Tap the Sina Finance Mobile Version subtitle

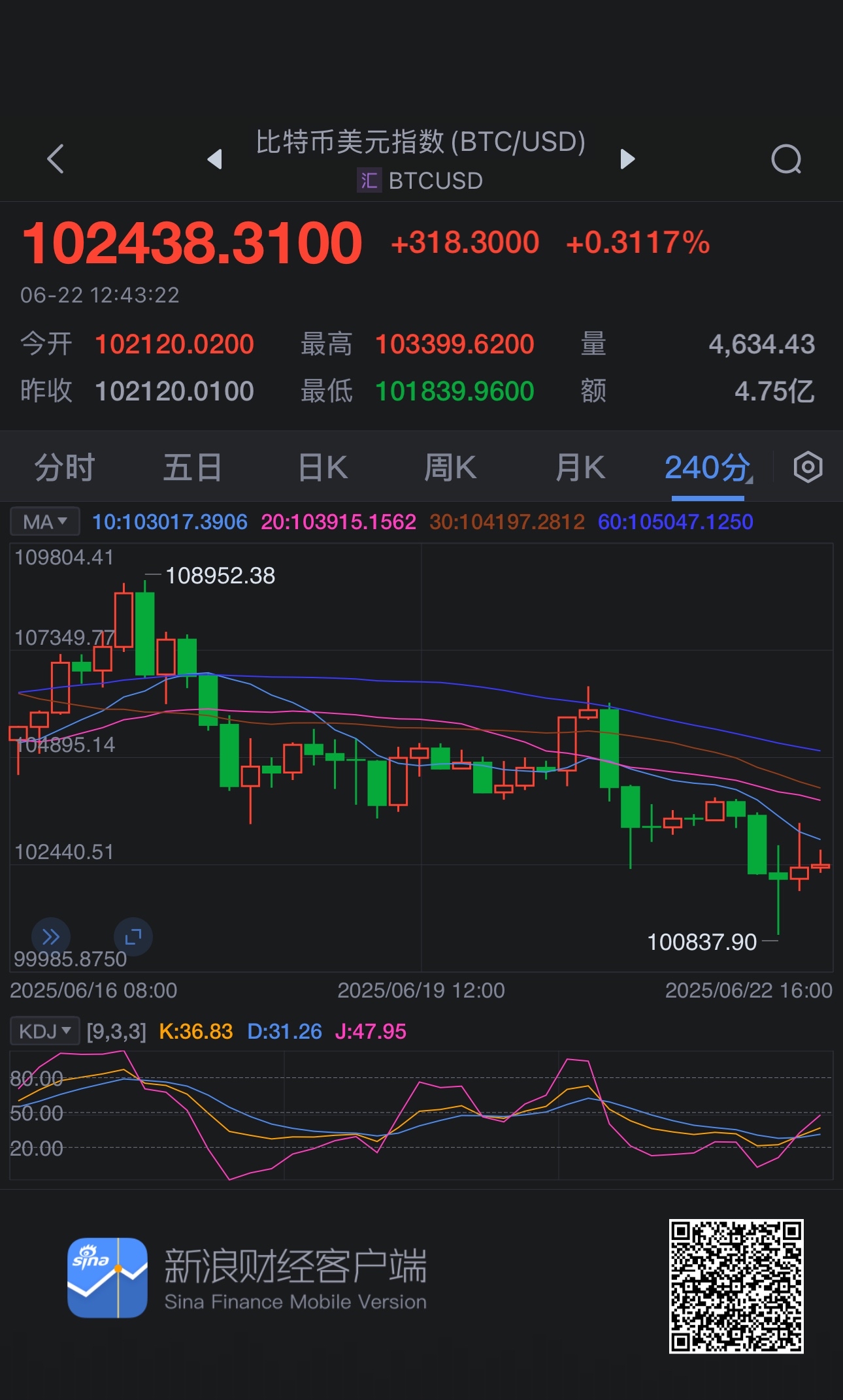coord(295,1302)
